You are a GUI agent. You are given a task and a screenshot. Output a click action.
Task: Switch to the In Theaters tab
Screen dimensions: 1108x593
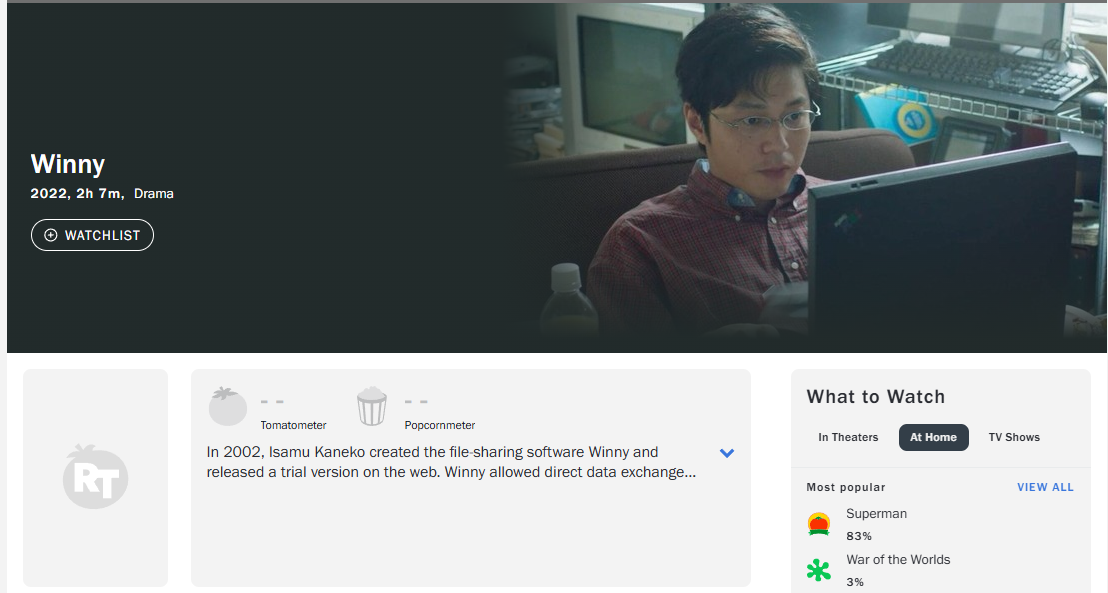[848, 438]
